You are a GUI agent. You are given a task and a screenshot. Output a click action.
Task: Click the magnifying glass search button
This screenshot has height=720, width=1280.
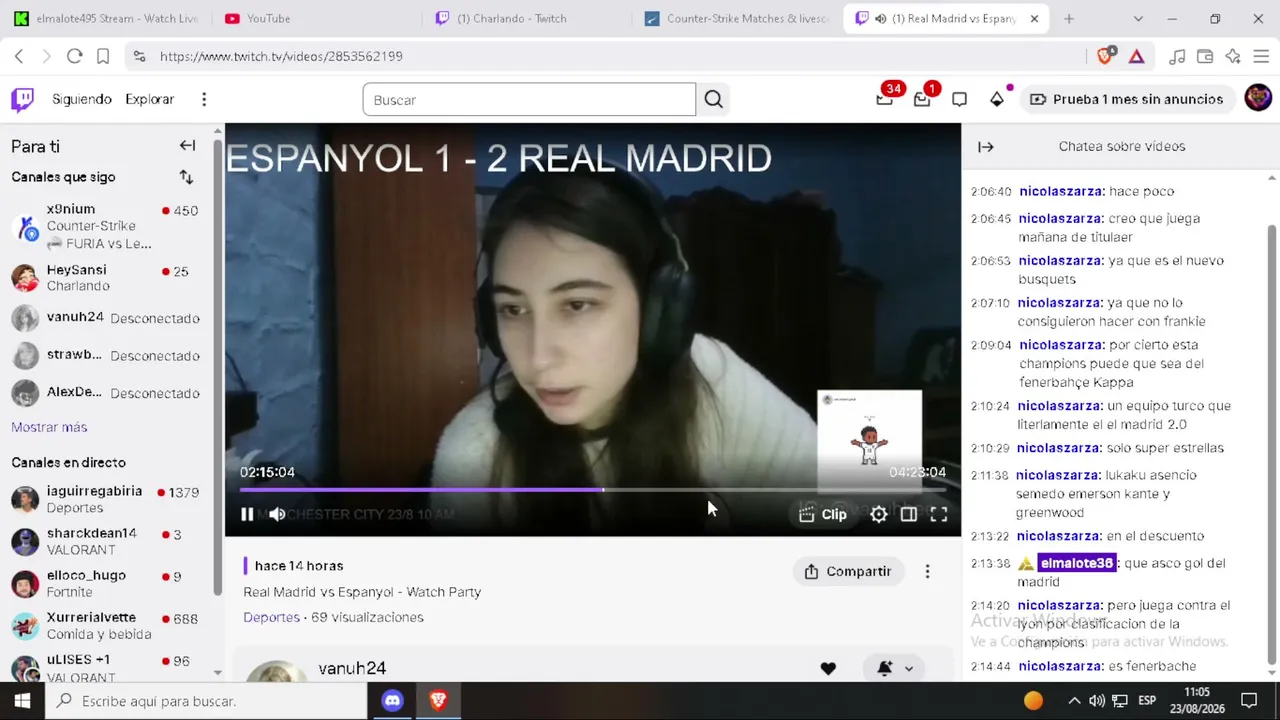713,99
